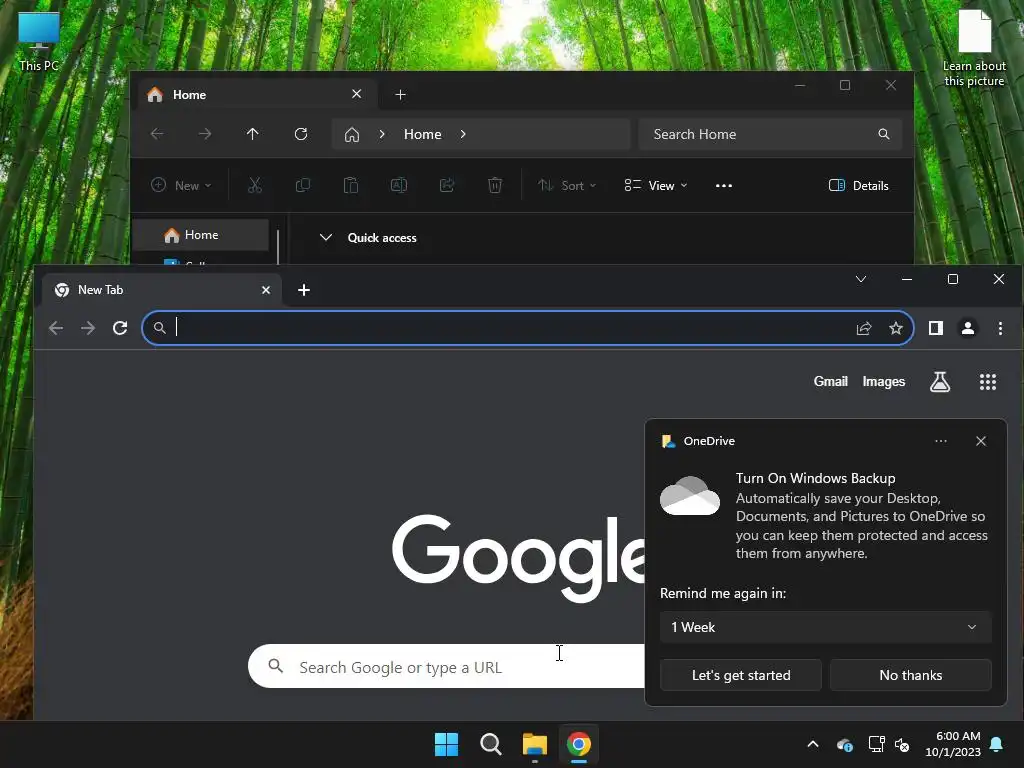Open taskbar Search
1024x768 pixels.
click(490, 744)
